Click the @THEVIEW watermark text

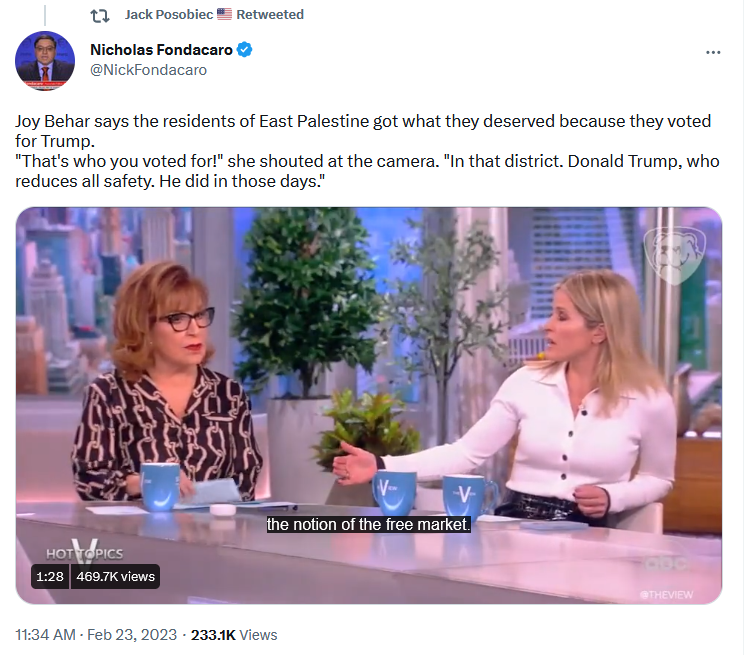(x=667, y=595)
